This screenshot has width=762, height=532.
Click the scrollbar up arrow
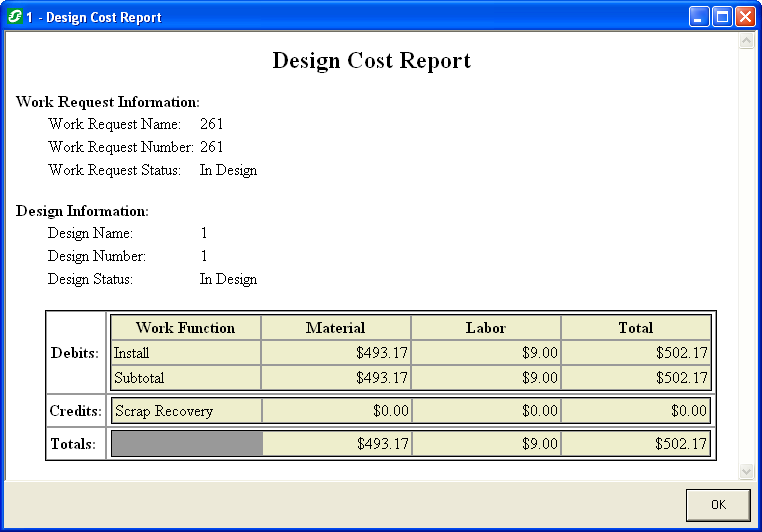click(x=745, y=41)
